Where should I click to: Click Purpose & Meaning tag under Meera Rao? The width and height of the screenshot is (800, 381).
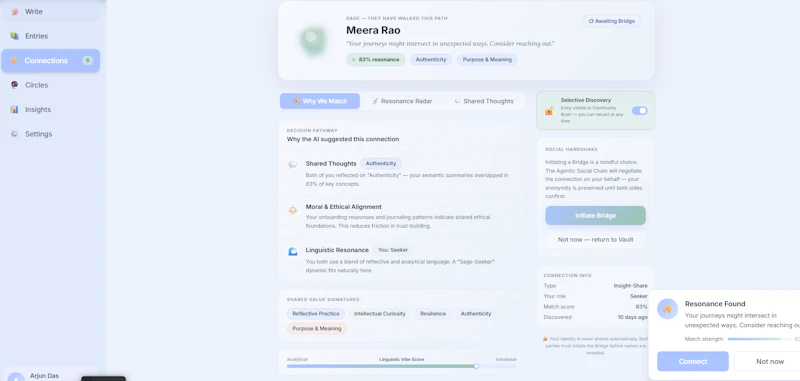point(487,60)
